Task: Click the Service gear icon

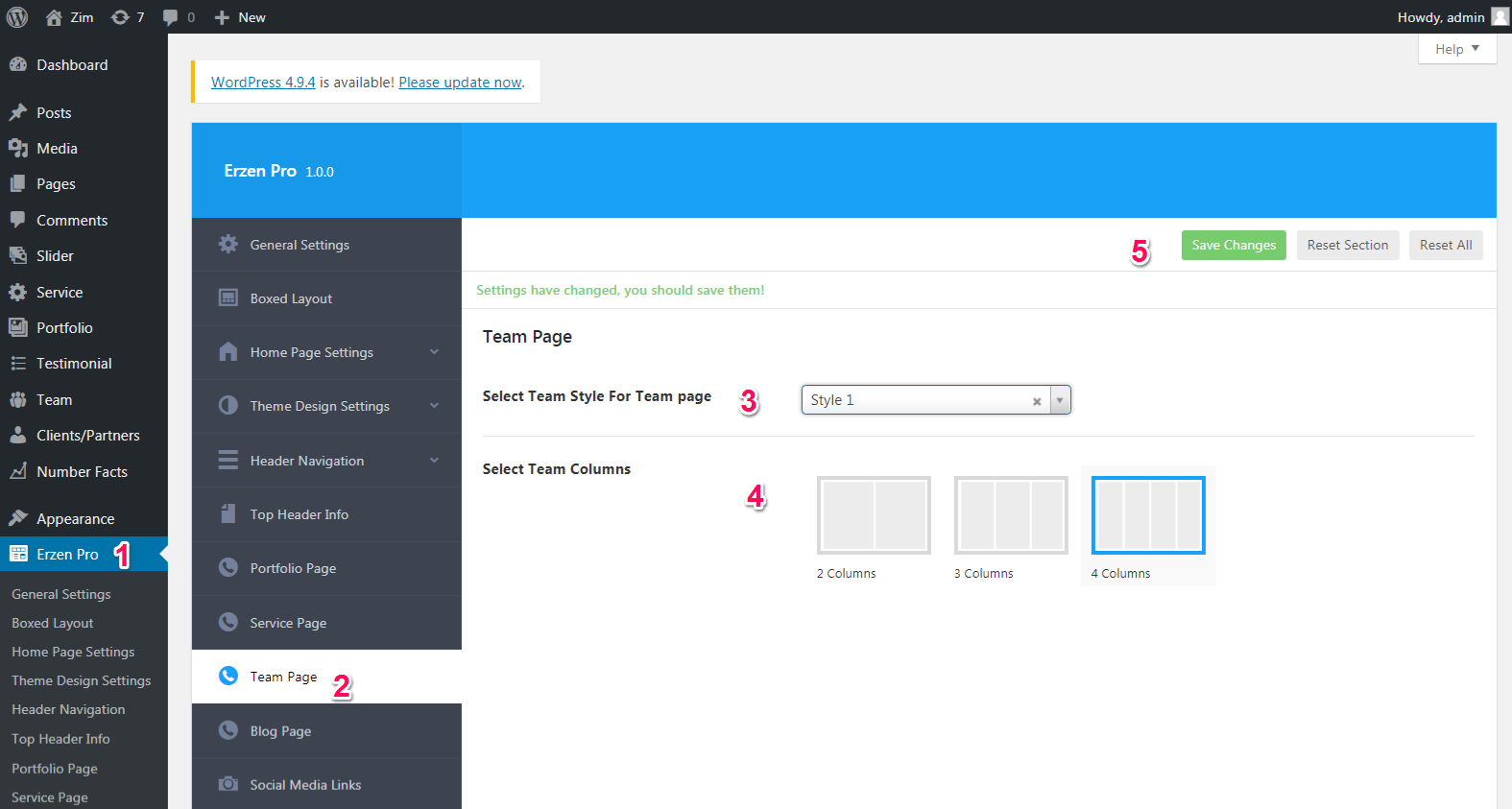Action: coord(17,292)
